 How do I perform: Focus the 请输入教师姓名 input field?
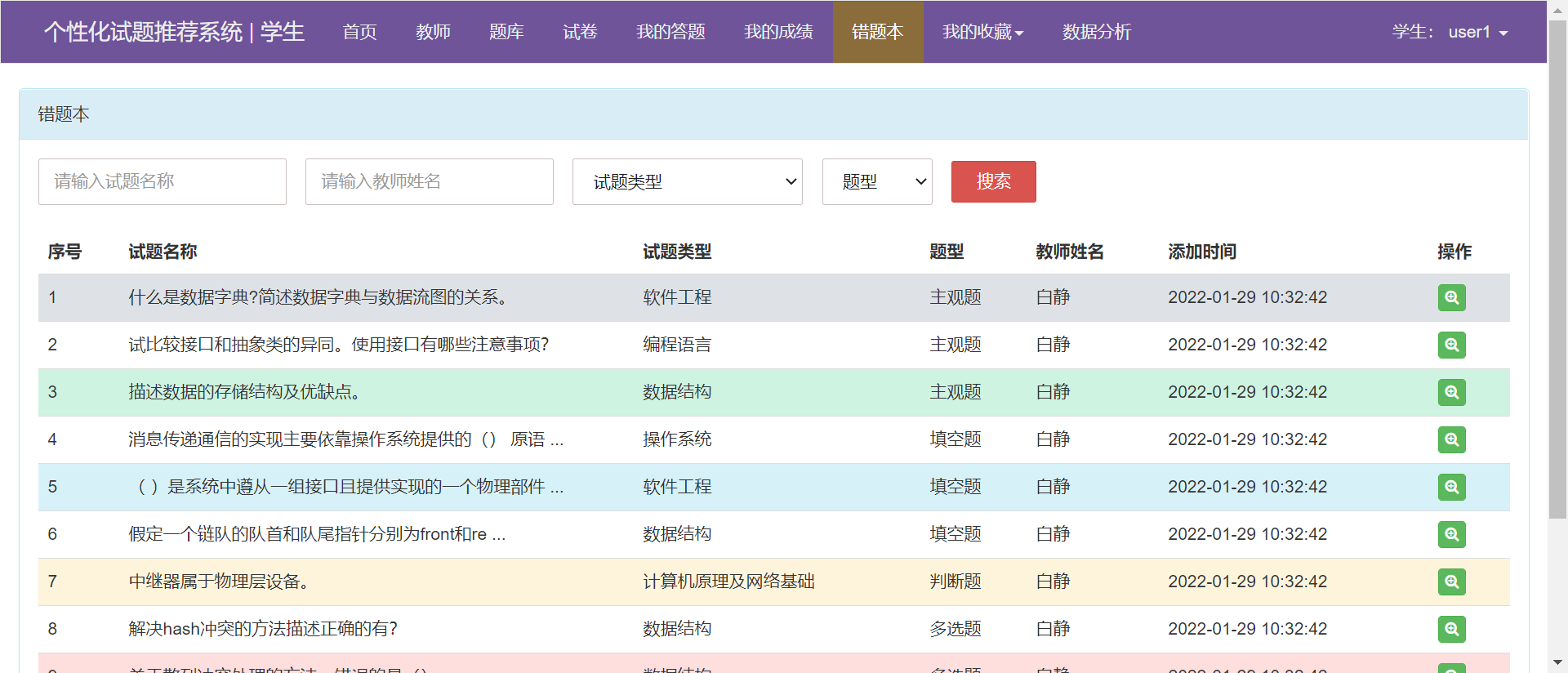[430, 181]
